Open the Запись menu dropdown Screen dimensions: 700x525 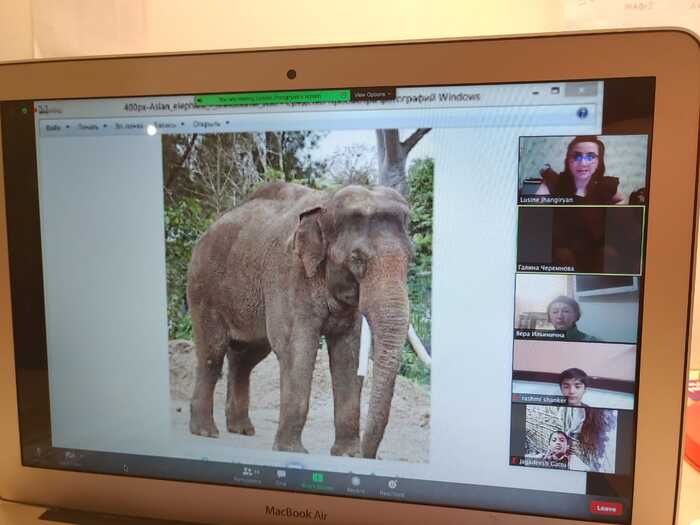pyautogui.click(x=168, y=125)
